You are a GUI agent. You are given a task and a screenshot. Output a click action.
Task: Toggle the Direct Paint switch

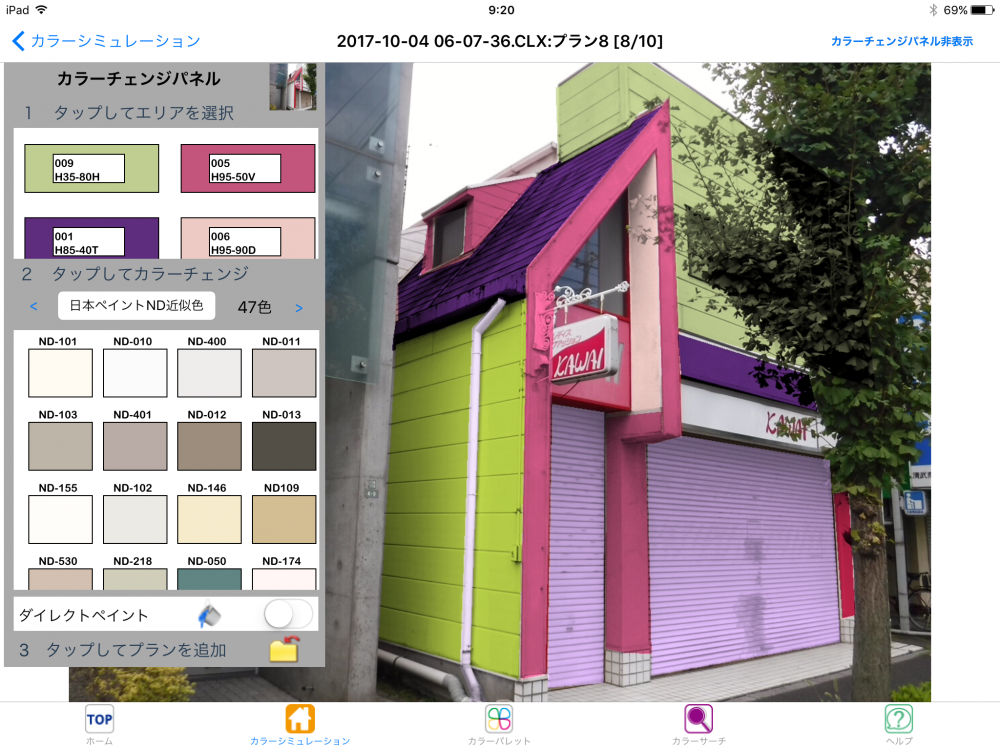(x=288, y=614)
